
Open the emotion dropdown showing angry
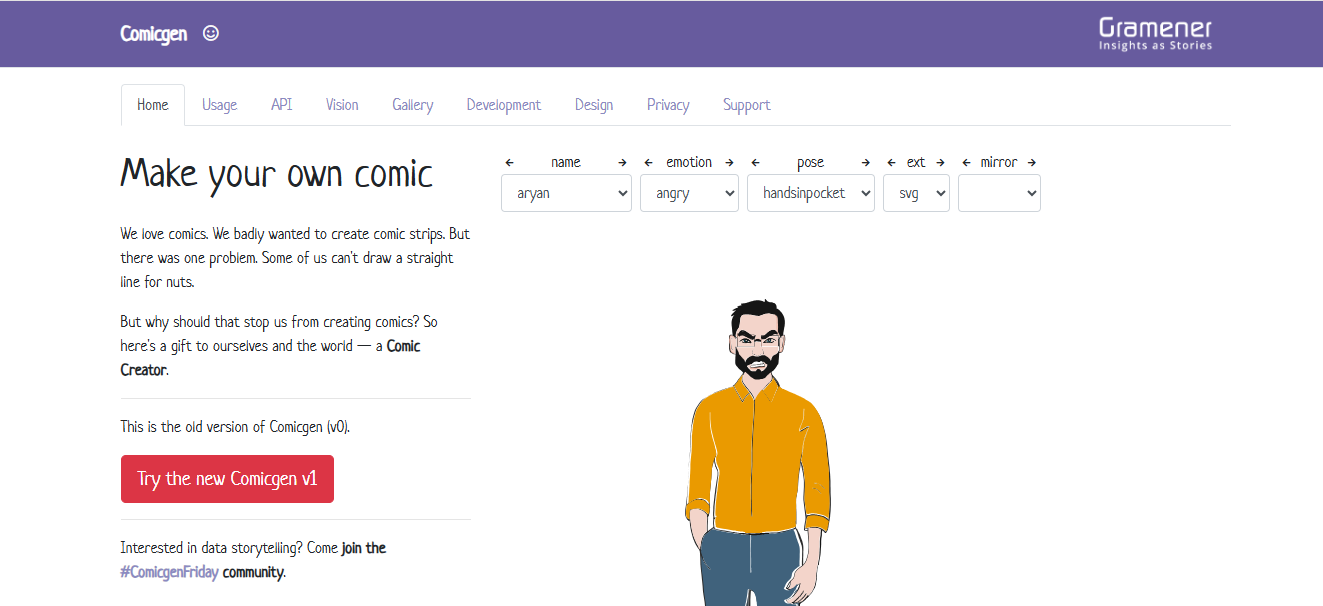click(689, 193)
